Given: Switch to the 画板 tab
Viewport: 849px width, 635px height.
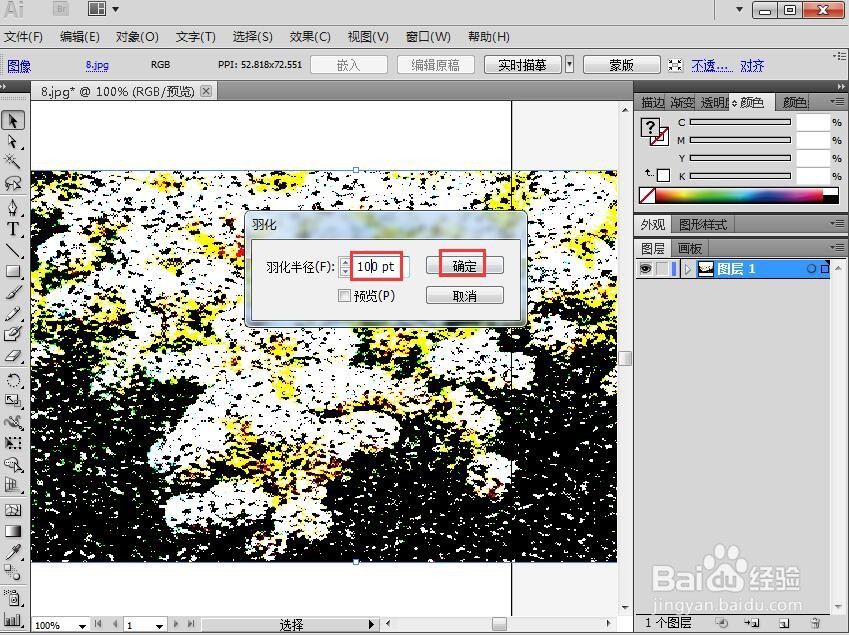Looking at the screenshot, I should click(689, 247).
